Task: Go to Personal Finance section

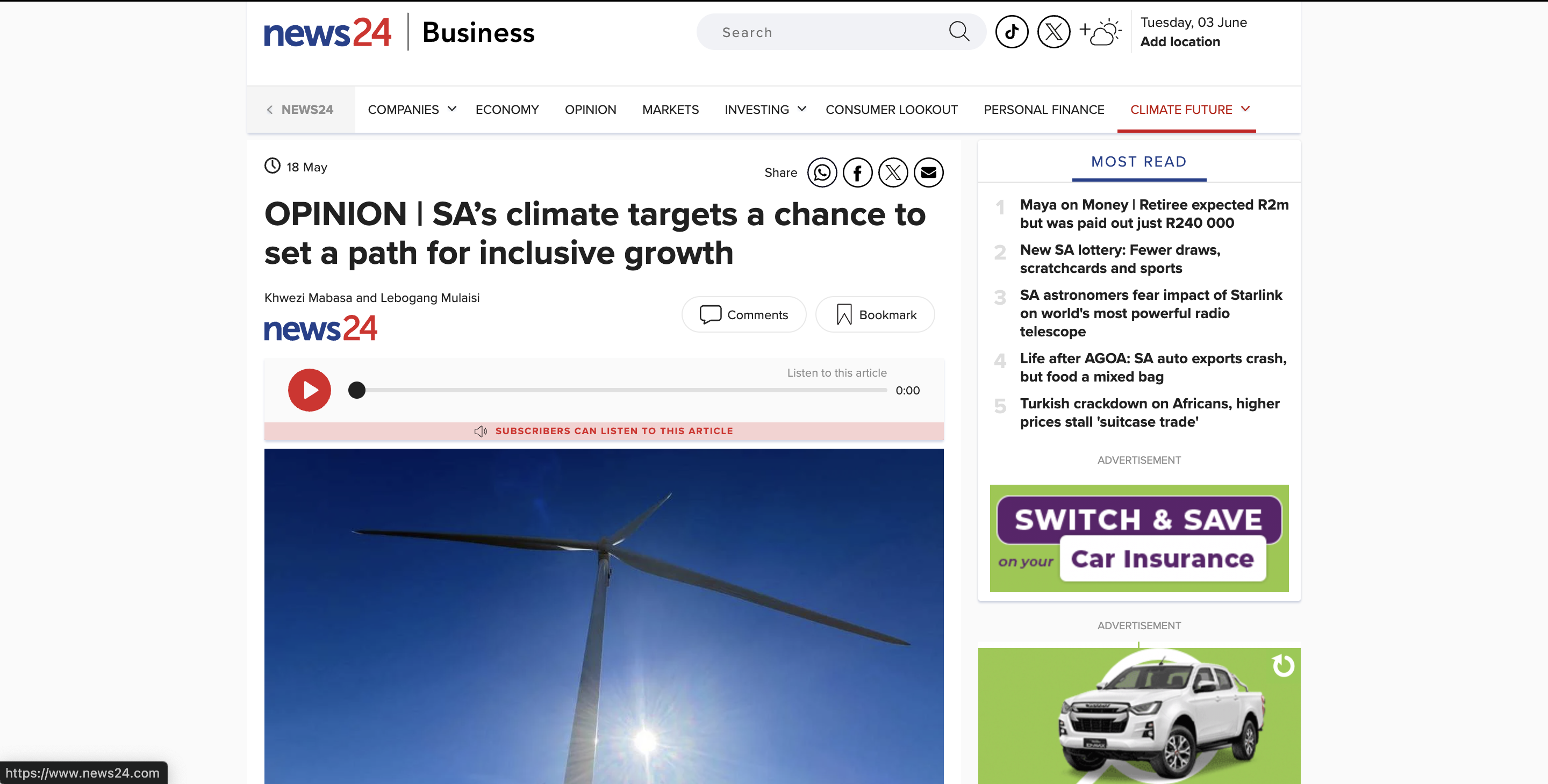Action: 1043,110
